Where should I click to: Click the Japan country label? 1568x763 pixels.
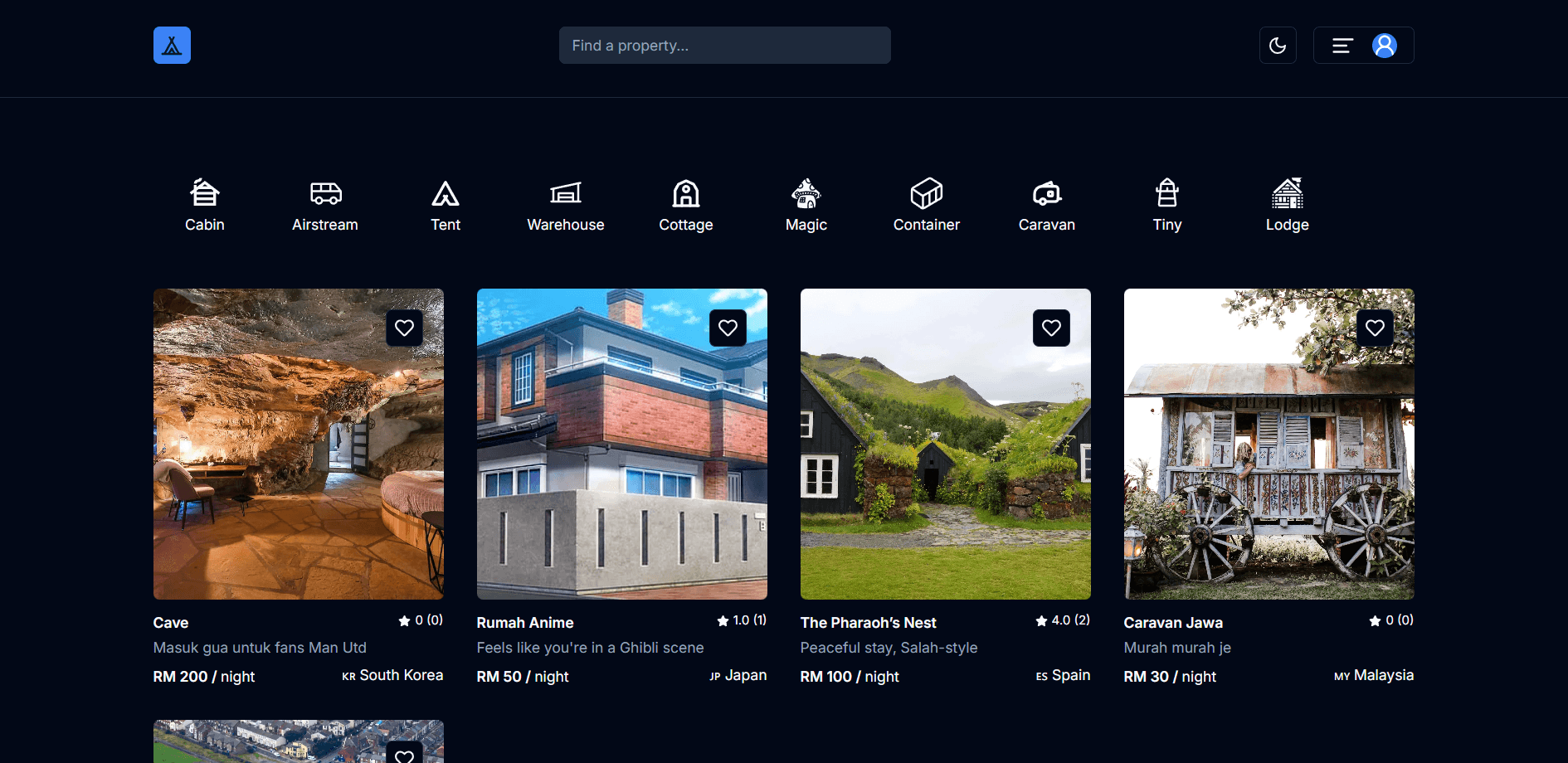738,676
